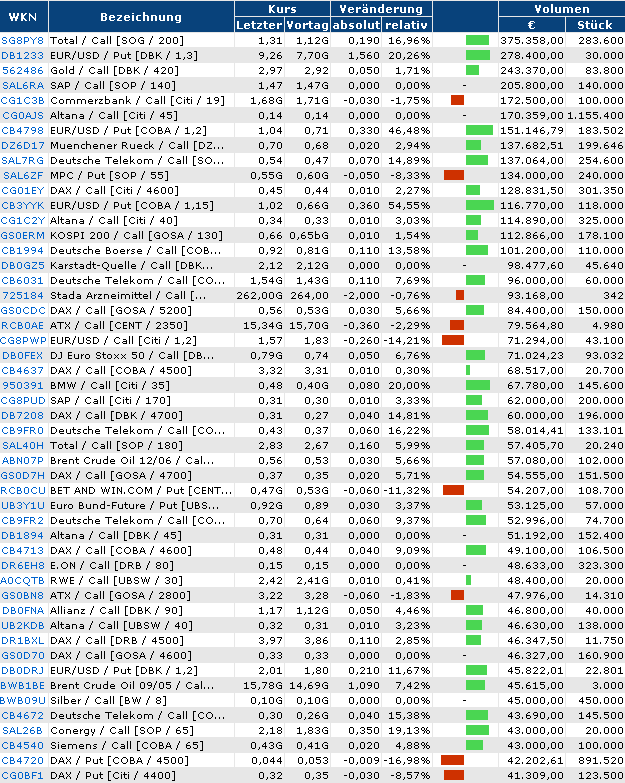Open WKN link UB3Y1U
Viewport: 625px width, 783px height.
(22, 505)
